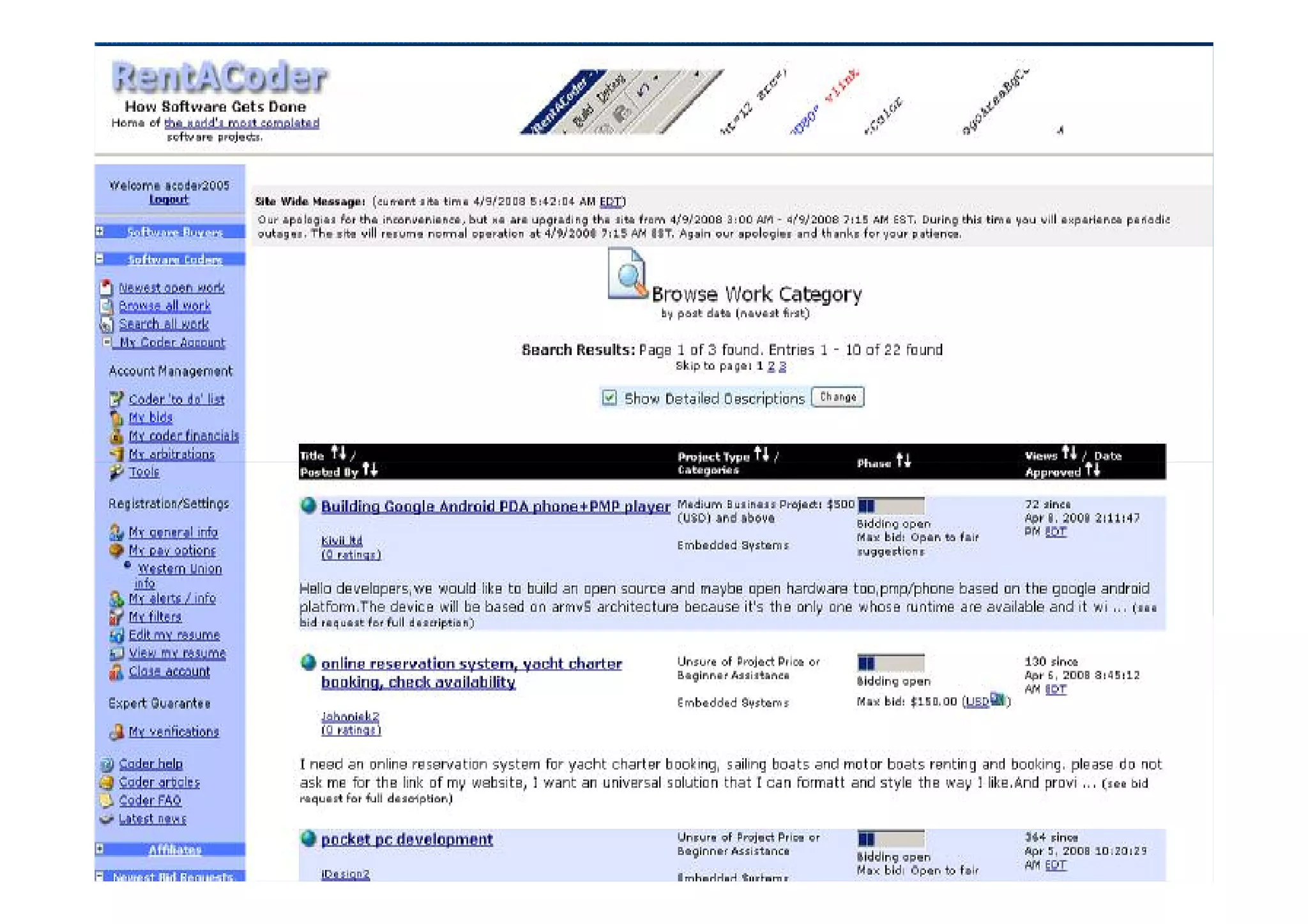Screen dimensions: 1308x924
Task: Click the My pay options icon
Action: click(x=116, y=550)
